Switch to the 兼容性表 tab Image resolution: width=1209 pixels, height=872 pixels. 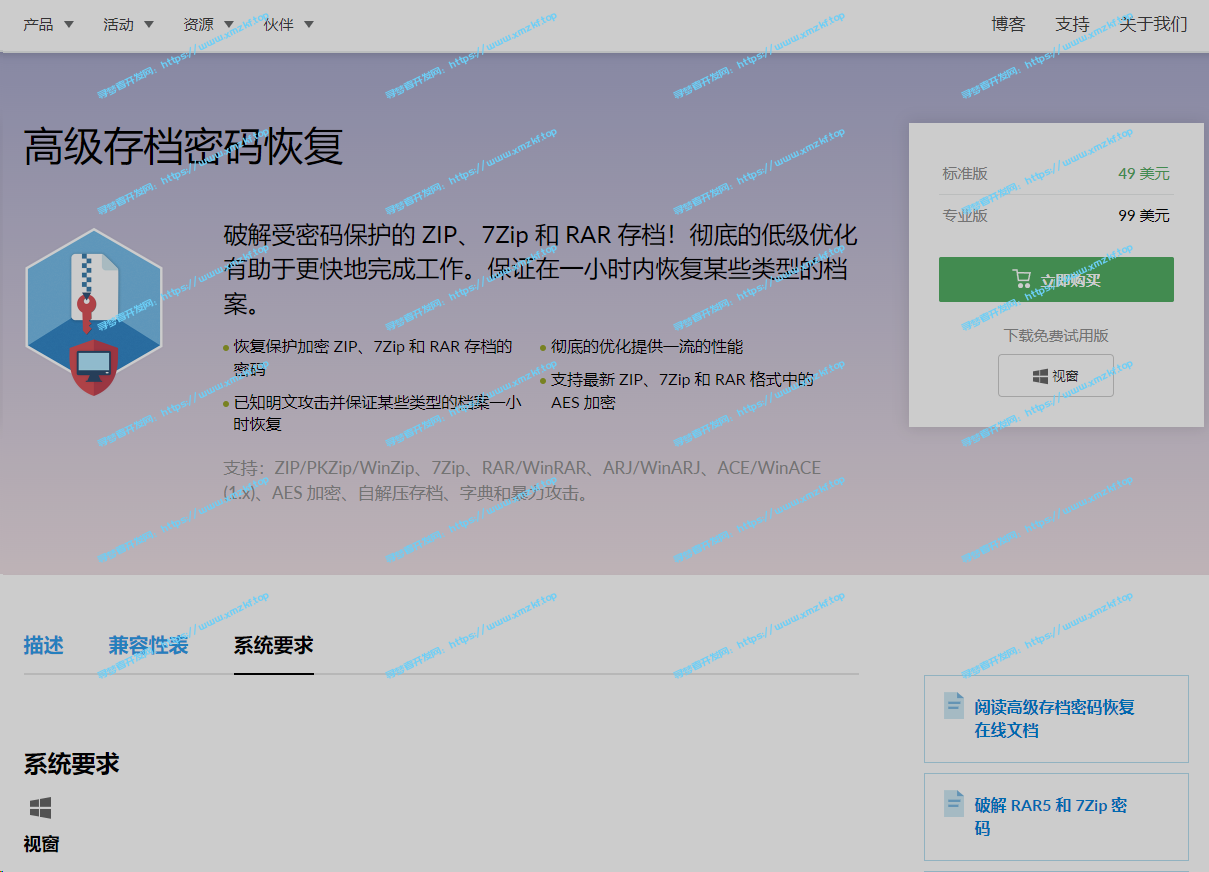tap(148, 645)
